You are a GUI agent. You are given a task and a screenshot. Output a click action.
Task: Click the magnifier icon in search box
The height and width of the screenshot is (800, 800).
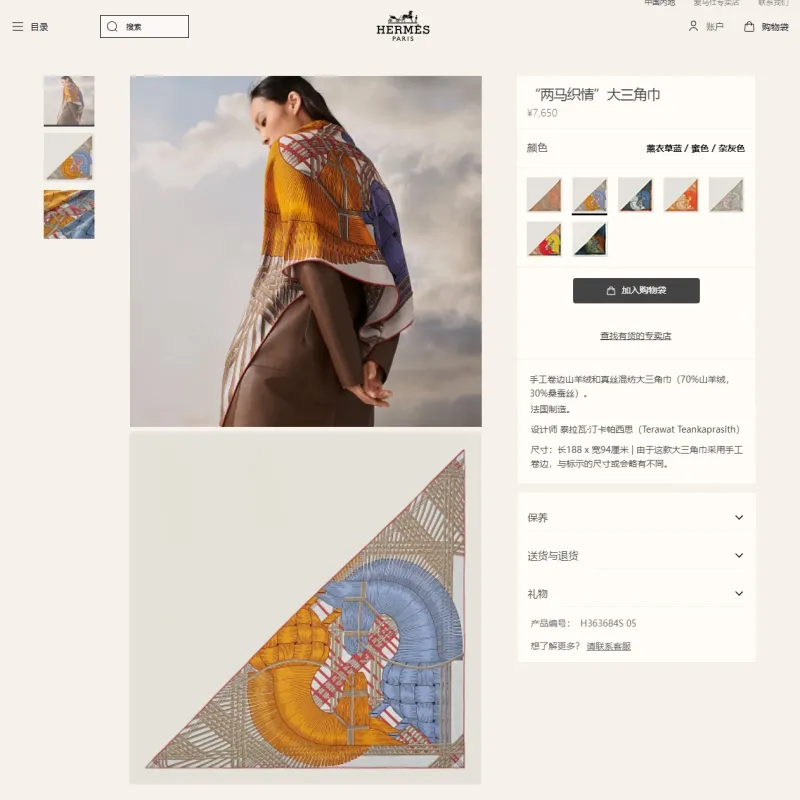(x=112, y=27)
